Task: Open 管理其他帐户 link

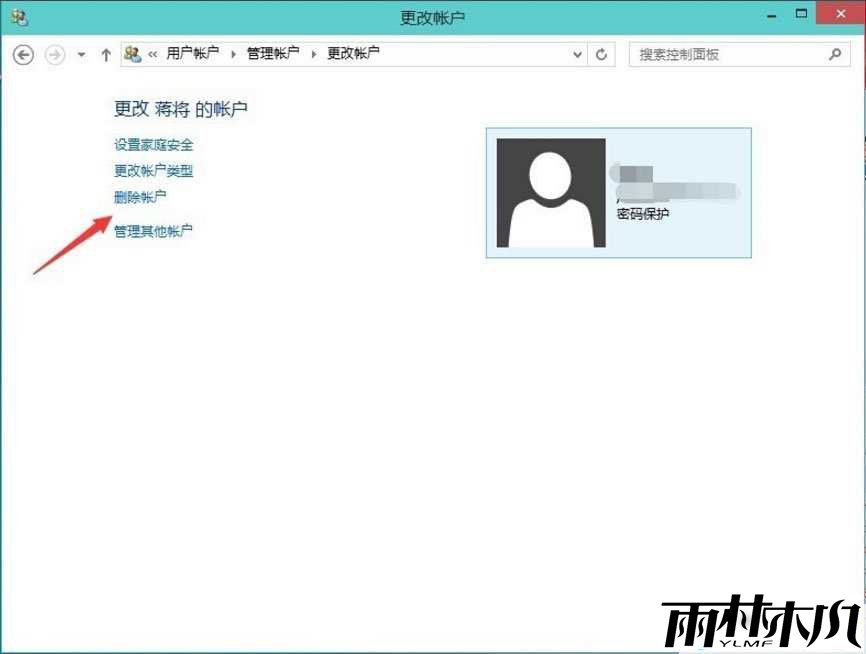Action: [152, 231]
